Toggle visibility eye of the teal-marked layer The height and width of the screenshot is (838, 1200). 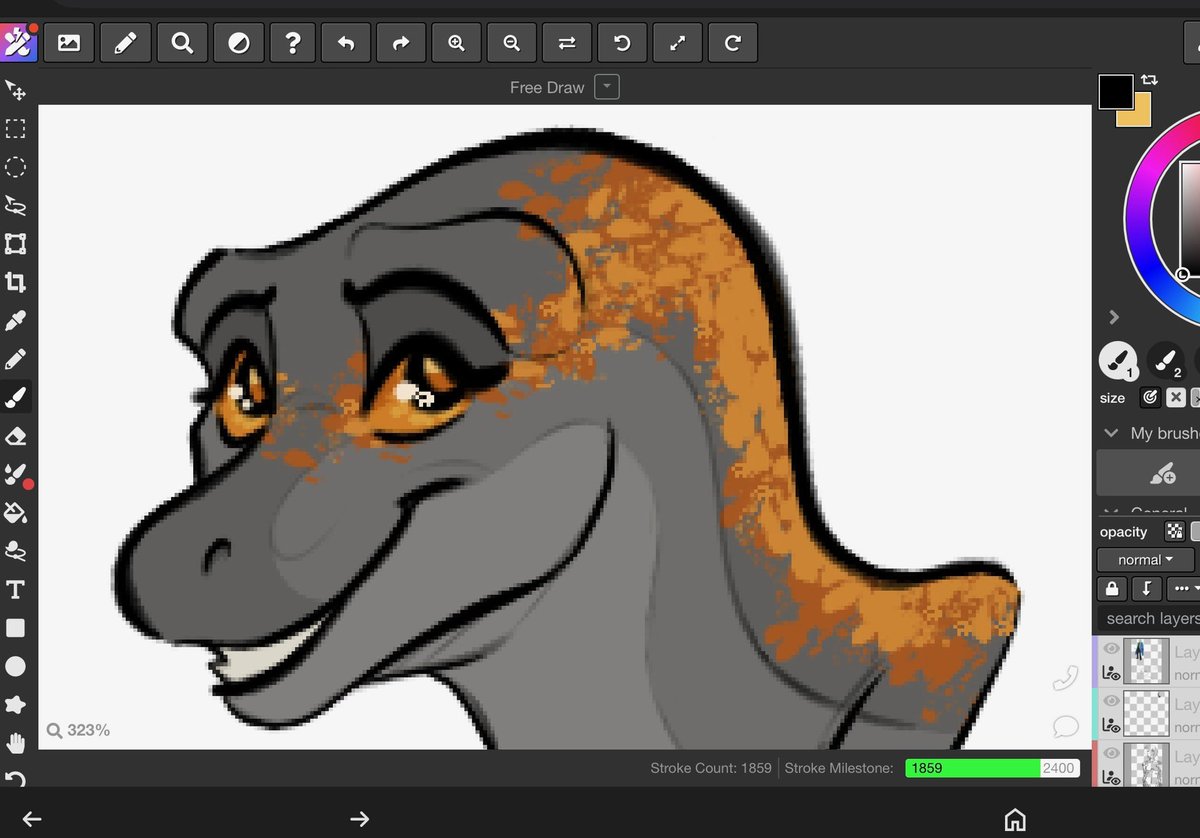coord(1110,702)
